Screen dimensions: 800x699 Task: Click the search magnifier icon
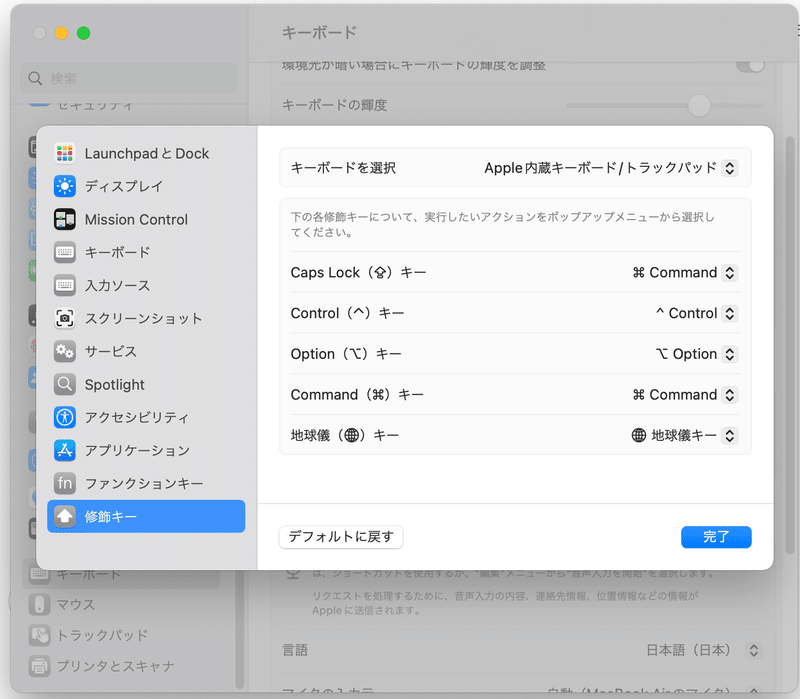tap(35, 79)
